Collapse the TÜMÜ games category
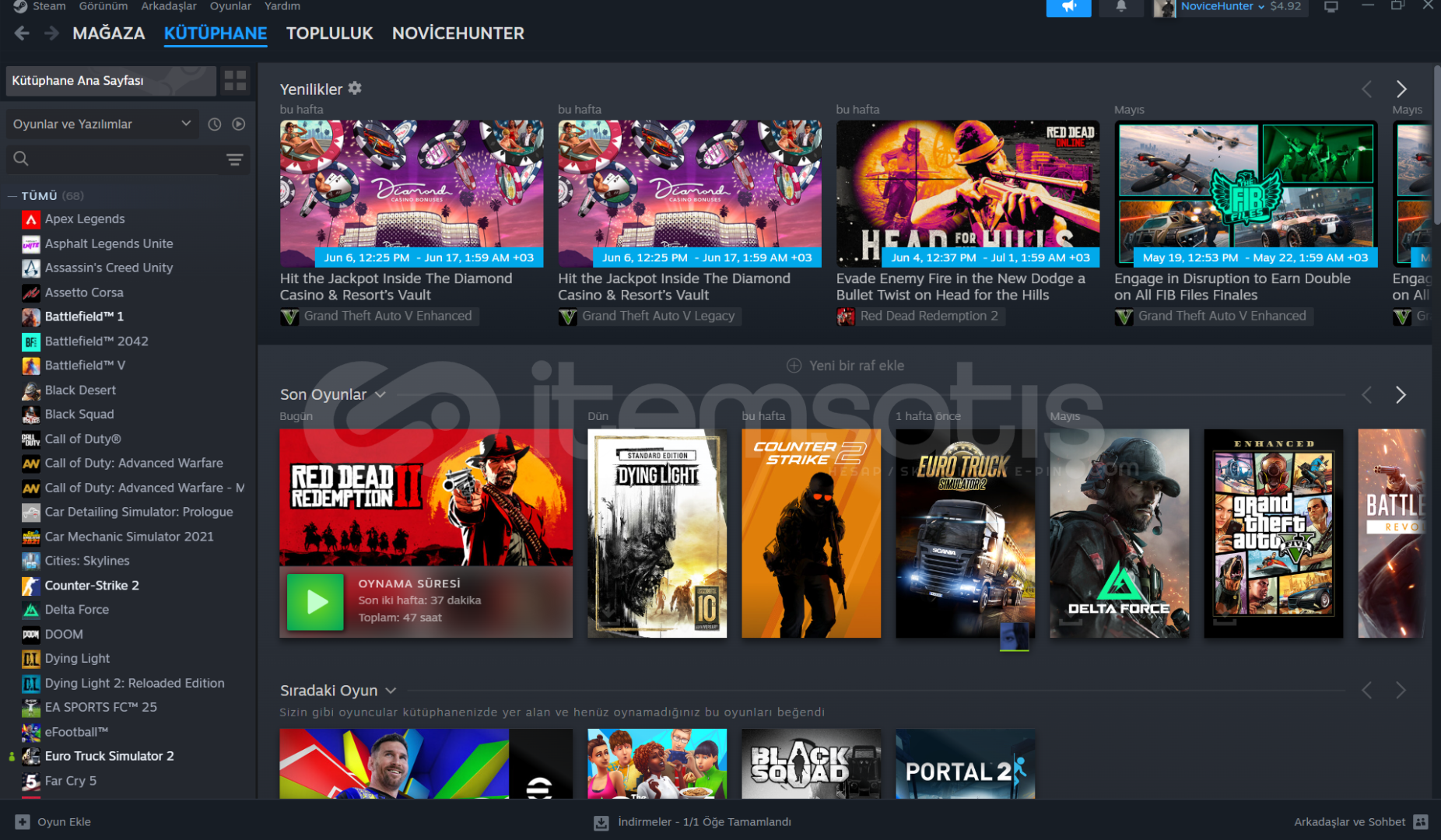Viewport: 1441px width, 840px height. click(x=12, y=196)
